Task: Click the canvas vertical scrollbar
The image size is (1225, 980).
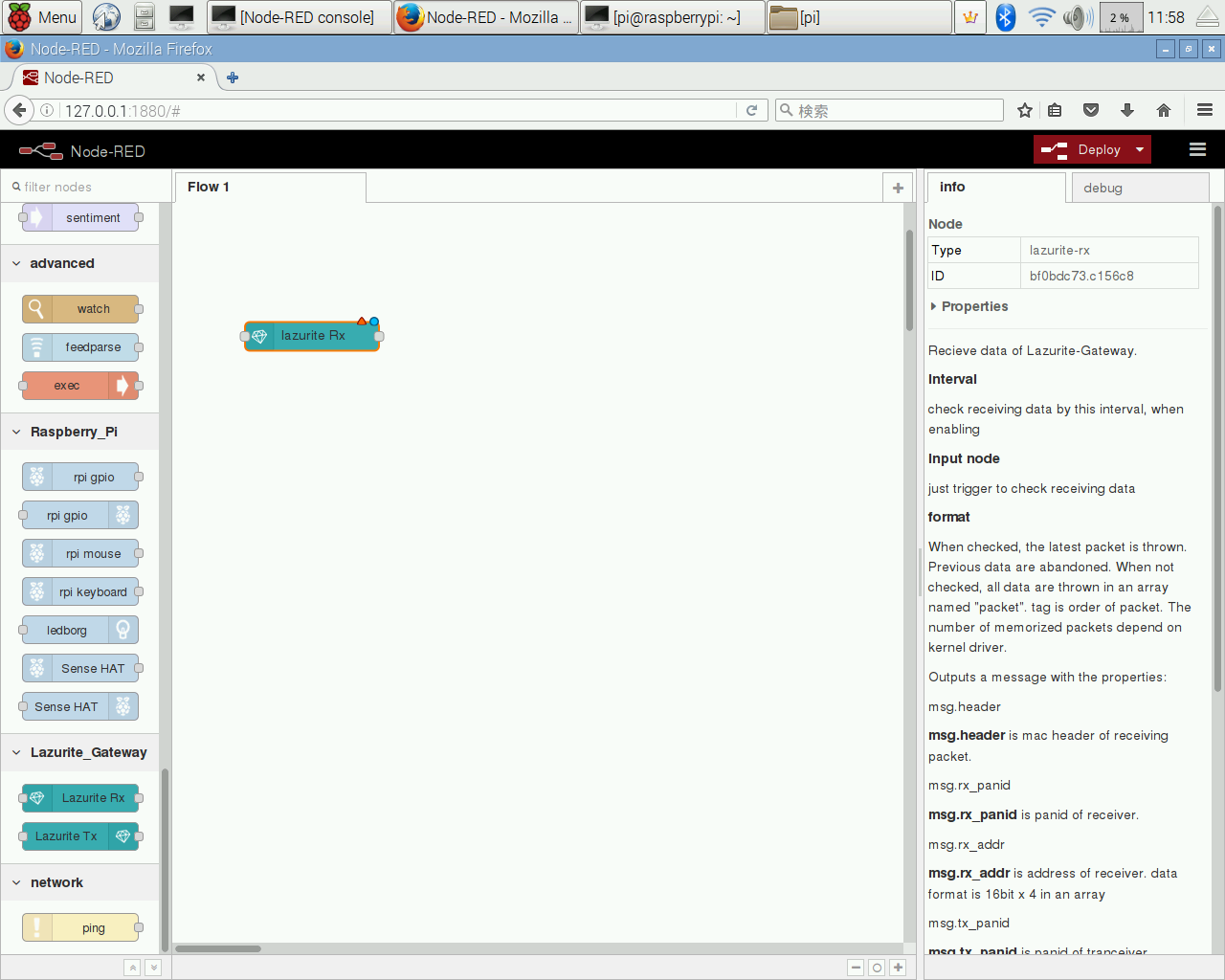Action: (909, 279)
